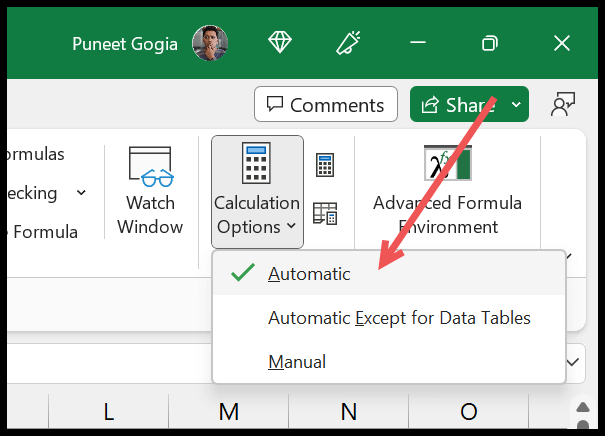The height and width of the screenshot is (436, 605).
Task: Click the Puneet Gogia account name
Action: tap(123, 44)
